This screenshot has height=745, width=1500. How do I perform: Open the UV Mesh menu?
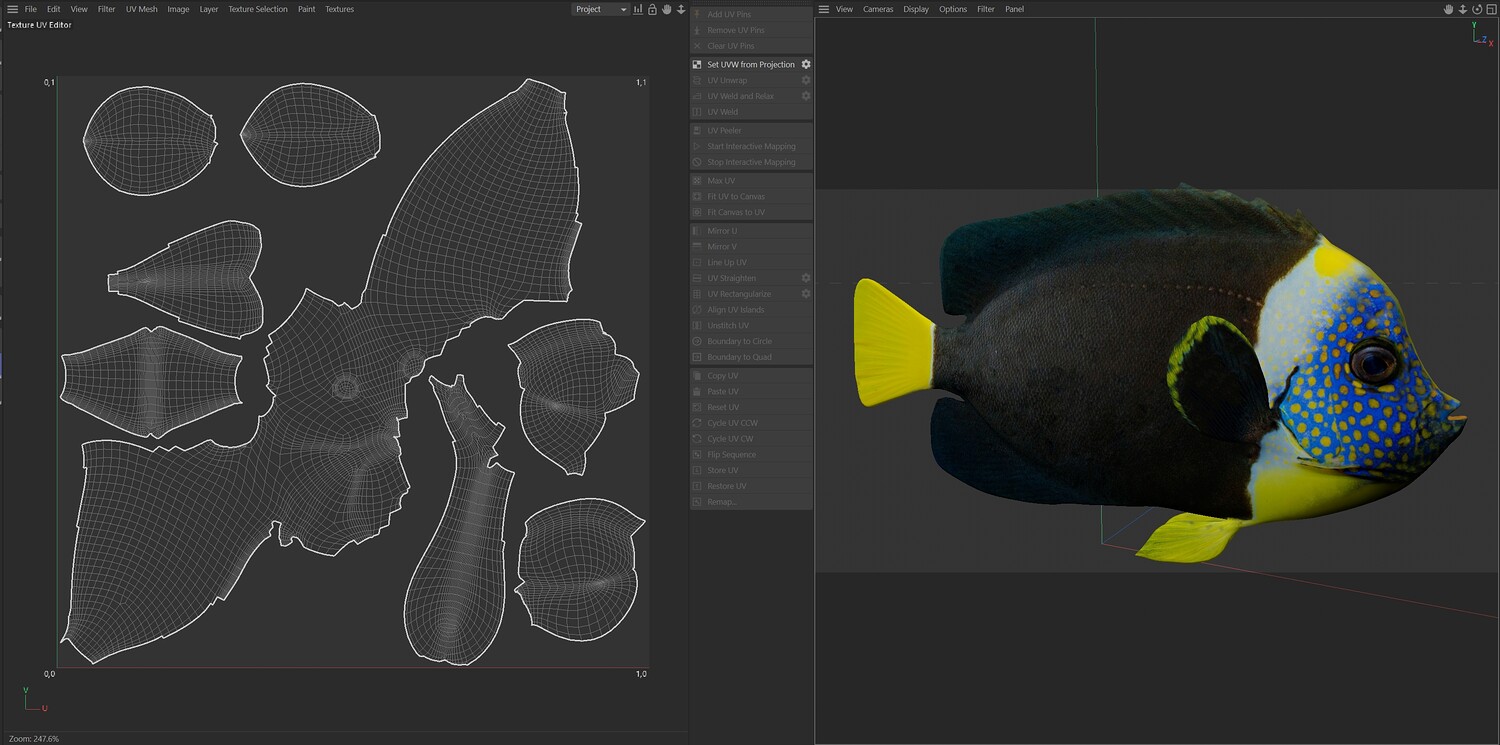(x=141, y=9)
